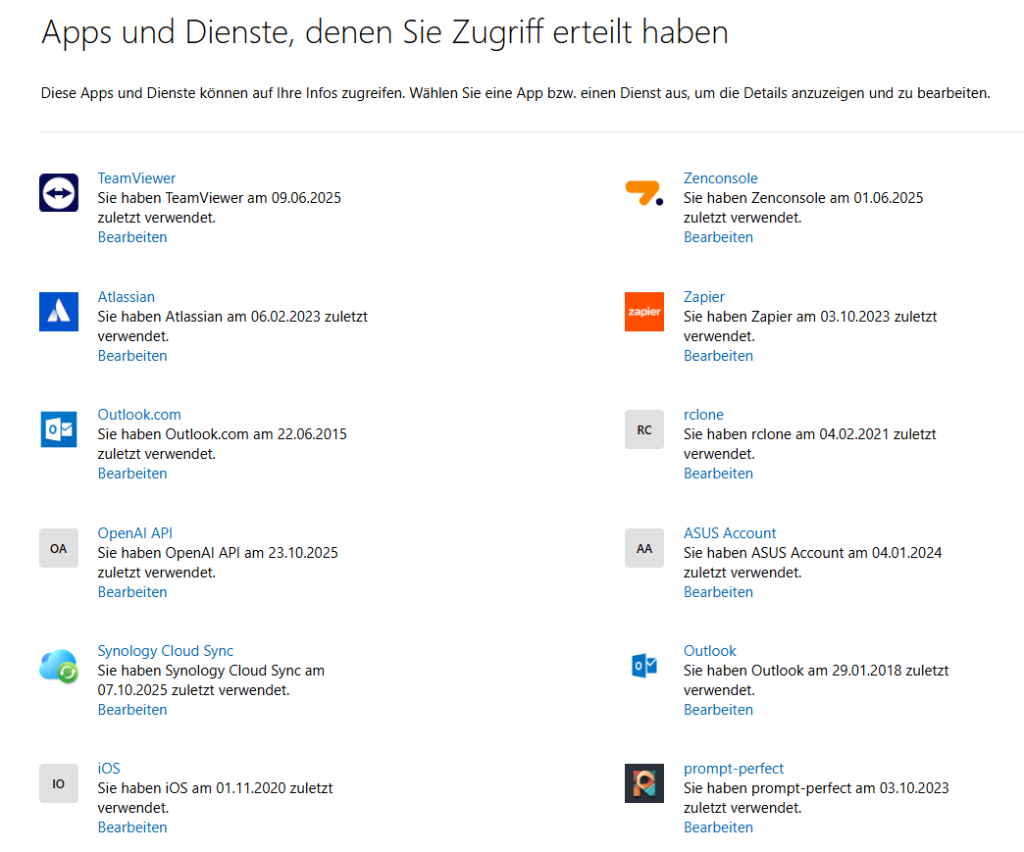This screenshot has height=852, width=1024.
Task: Click the OpenAI API 'OA' icon
Action: 58,548
